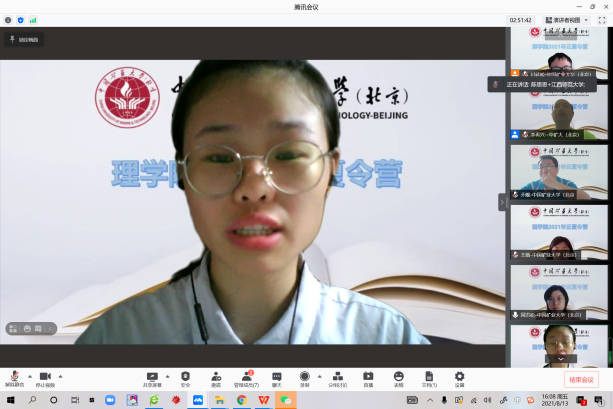Click the pinned video label at top left
Image resolution: width=613 pixels, height=409 pixels.
point(24,40)
